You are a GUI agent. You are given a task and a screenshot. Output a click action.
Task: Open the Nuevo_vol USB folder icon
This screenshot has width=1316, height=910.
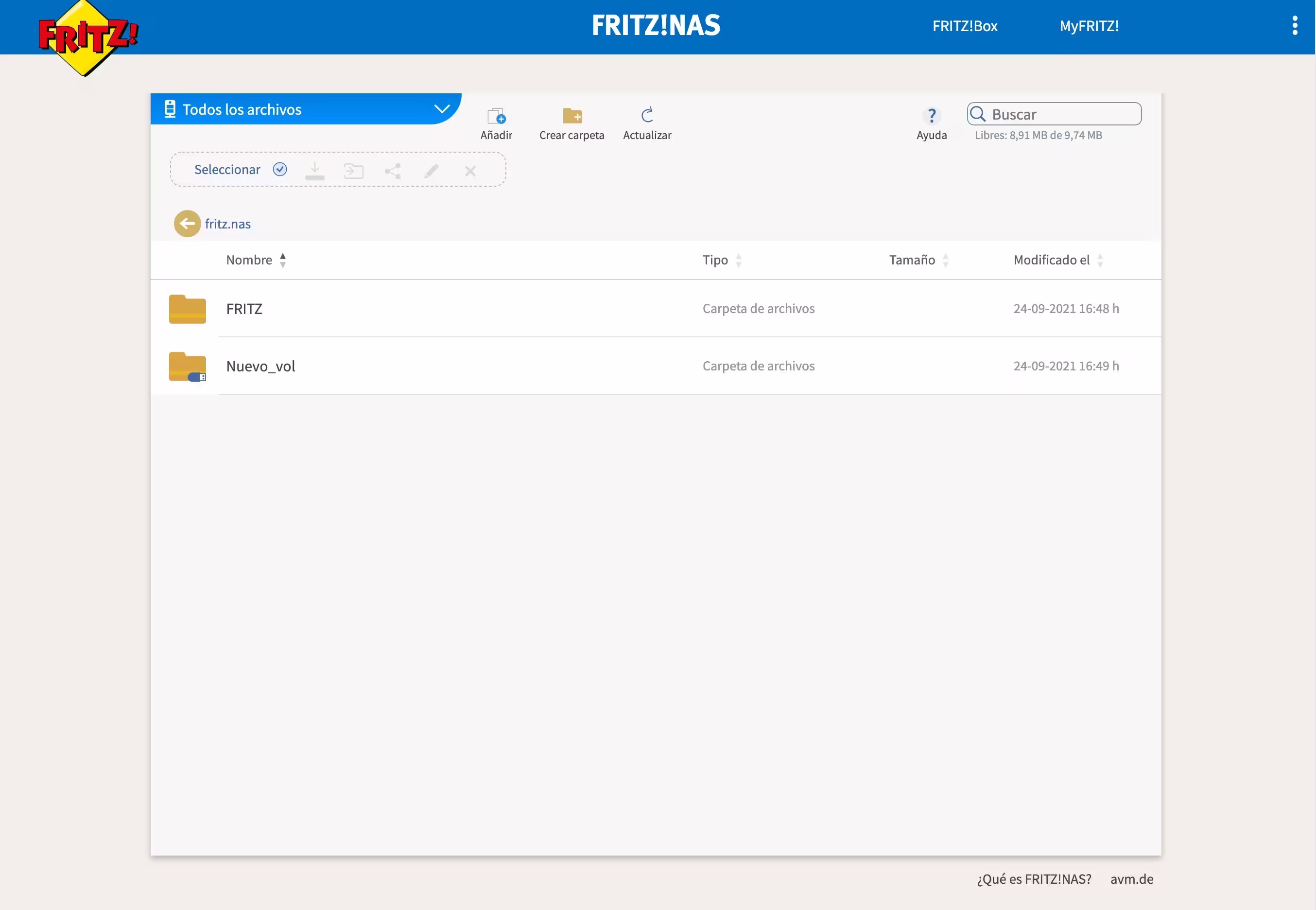tap(188, 366)
